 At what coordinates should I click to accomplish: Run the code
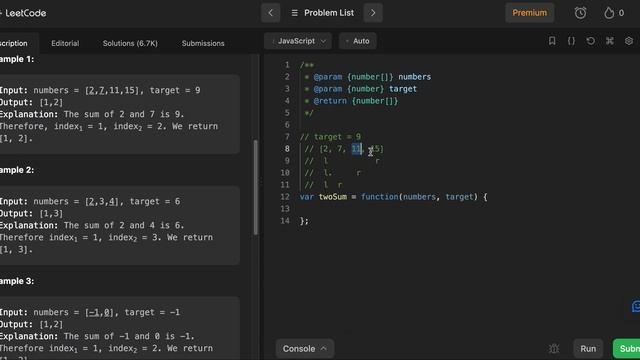[588, 349]
